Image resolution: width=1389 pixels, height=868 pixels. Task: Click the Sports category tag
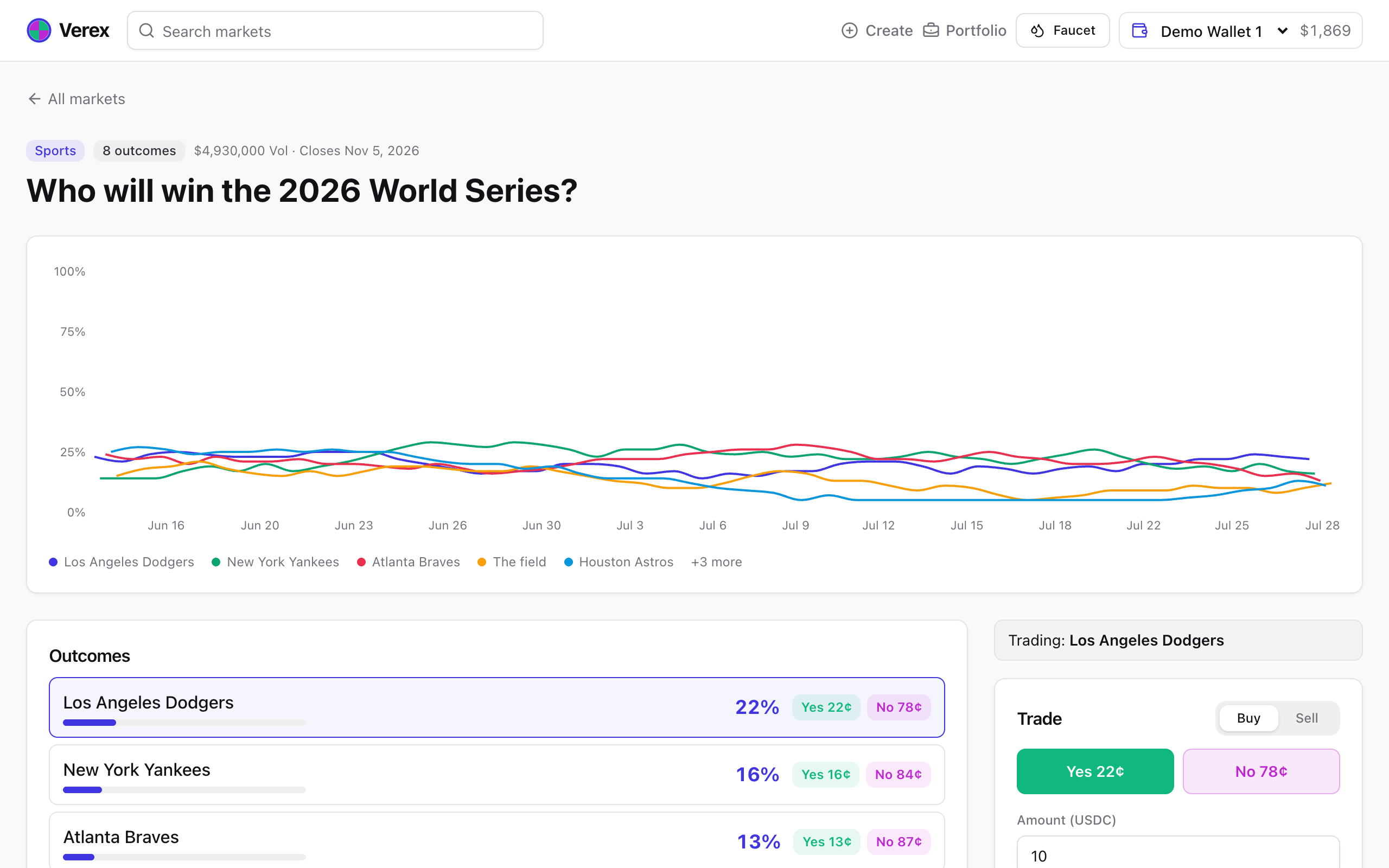click(x=55, y=150)
